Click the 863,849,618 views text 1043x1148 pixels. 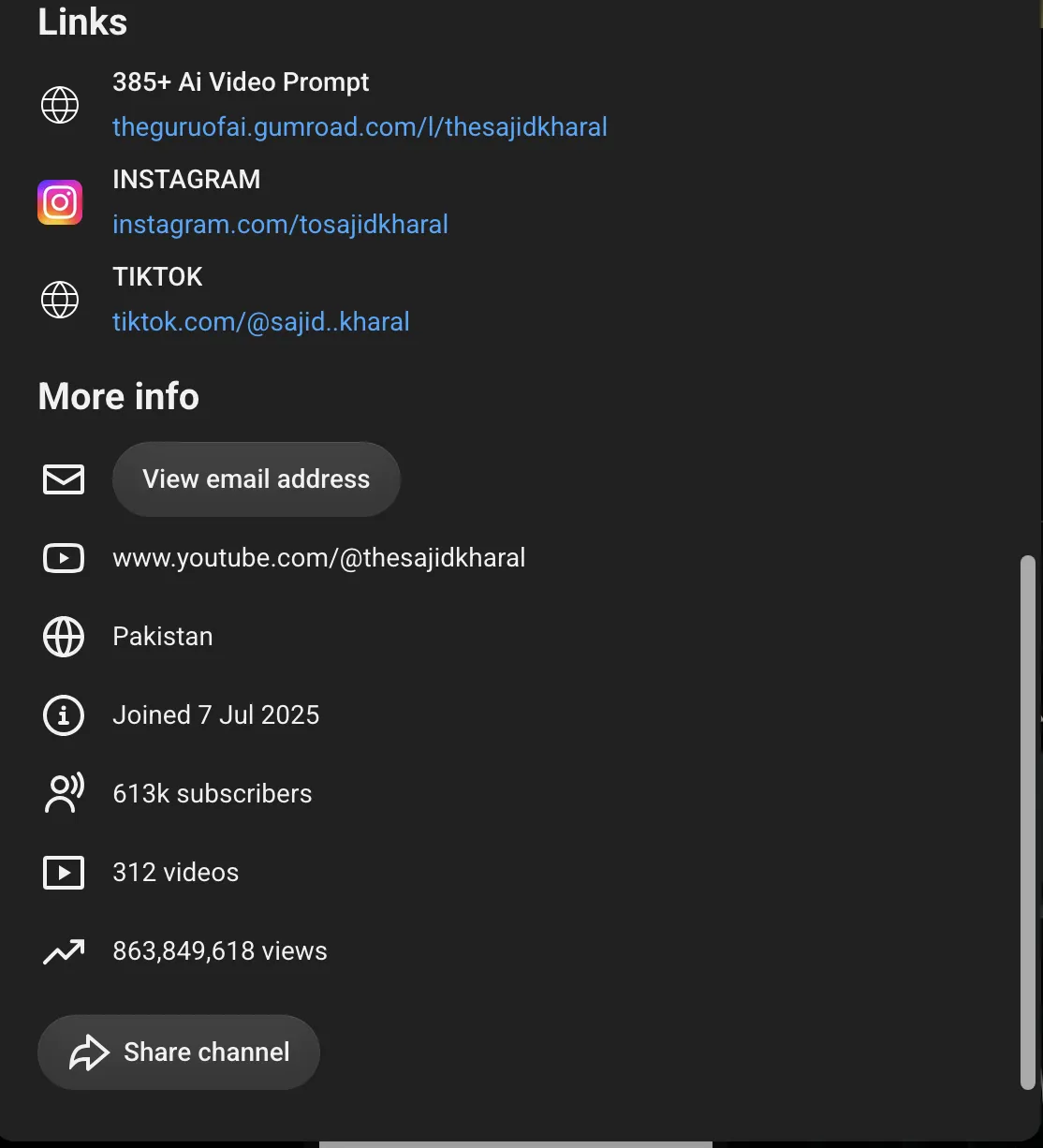(x=220, y=951)
